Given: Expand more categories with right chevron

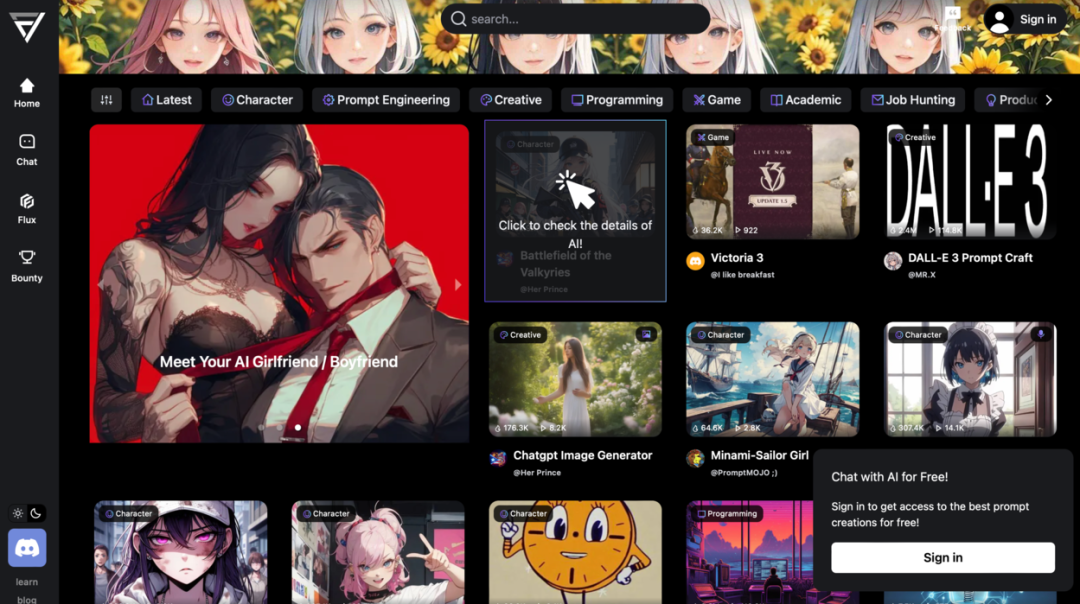Looking at the screenshot, I should 1049,100.
